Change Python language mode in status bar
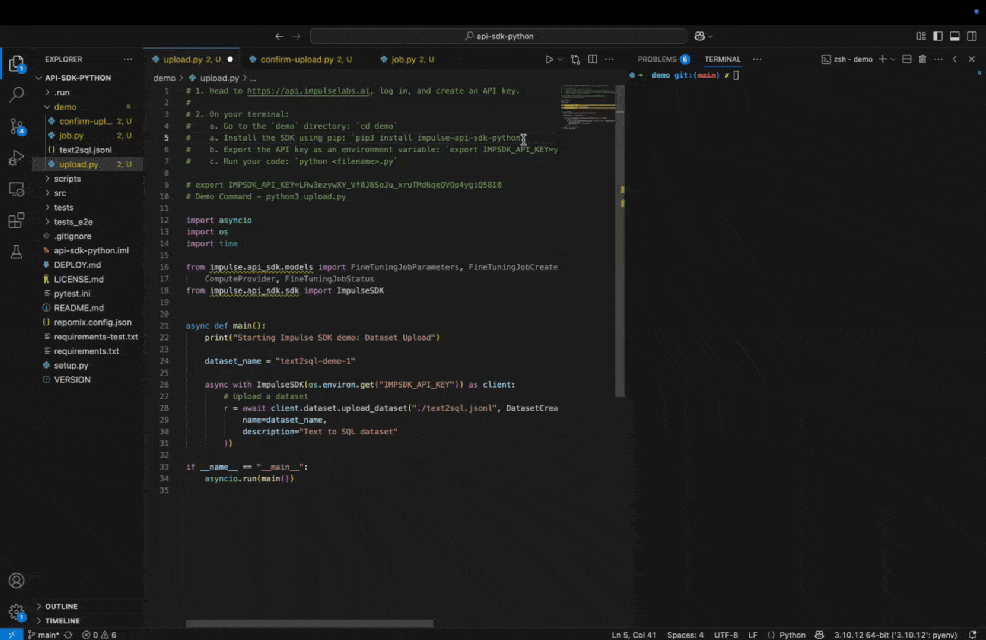Image resolution: width=986 pixels, height=640 pixels. pyautogui.click(x=792, y=635)
